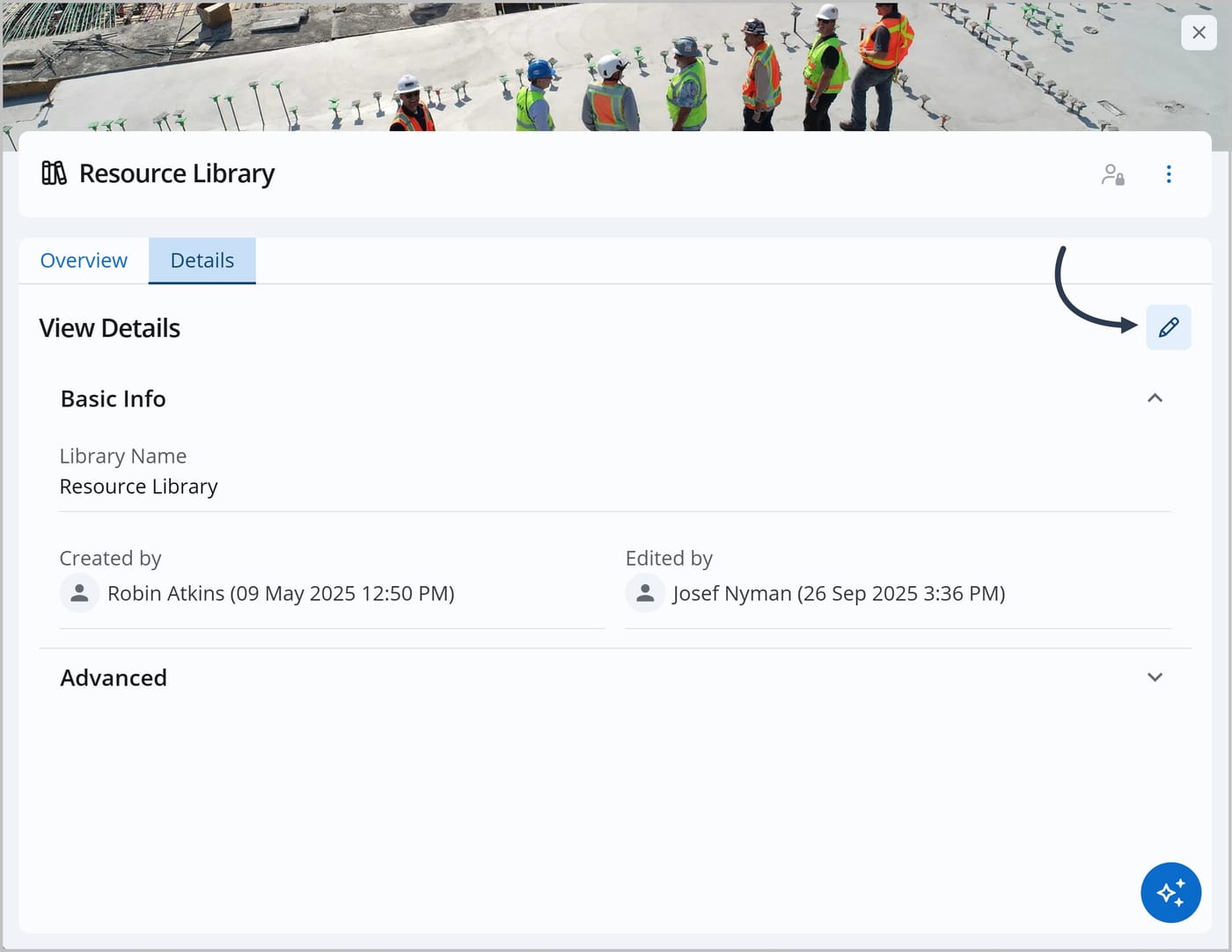Click the Edited by label
The height and width of the screenshot is (952, 1232).
669,559
